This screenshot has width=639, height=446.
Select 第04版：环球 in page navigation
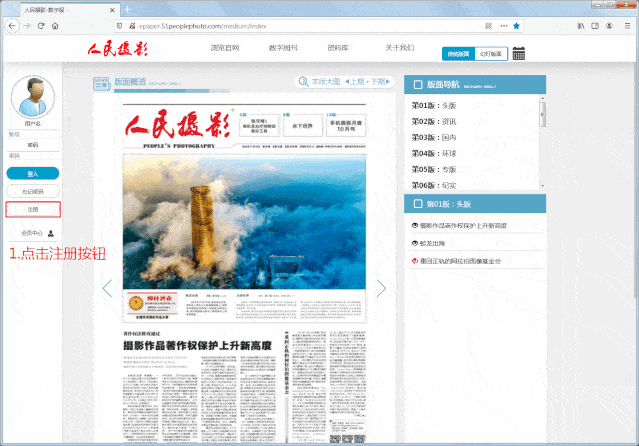pyautogui.click(x=434, y=153)
